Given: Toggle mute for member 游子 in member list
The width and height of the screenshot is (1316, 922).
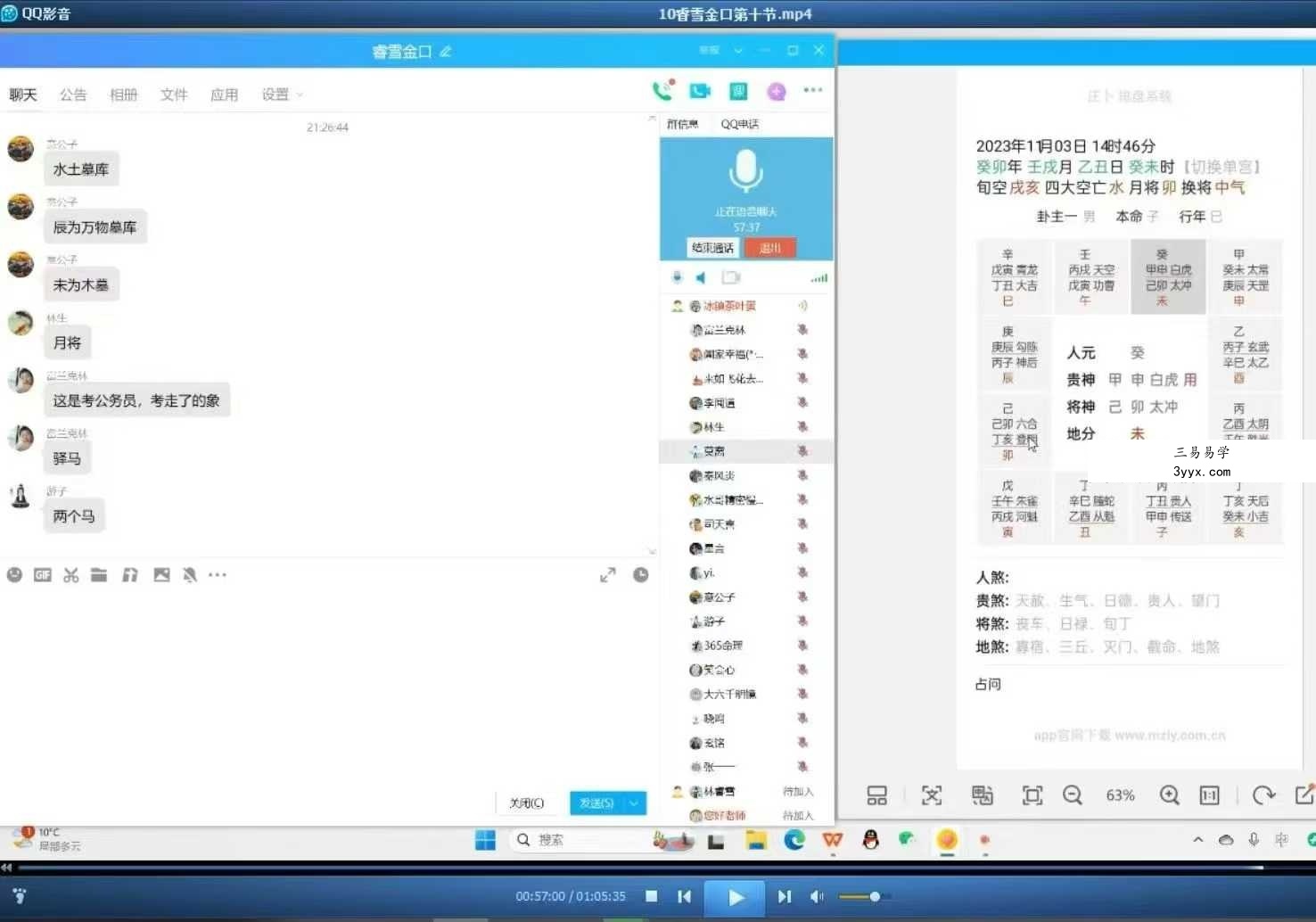Looking at the screenshot, I should (802, 622).
